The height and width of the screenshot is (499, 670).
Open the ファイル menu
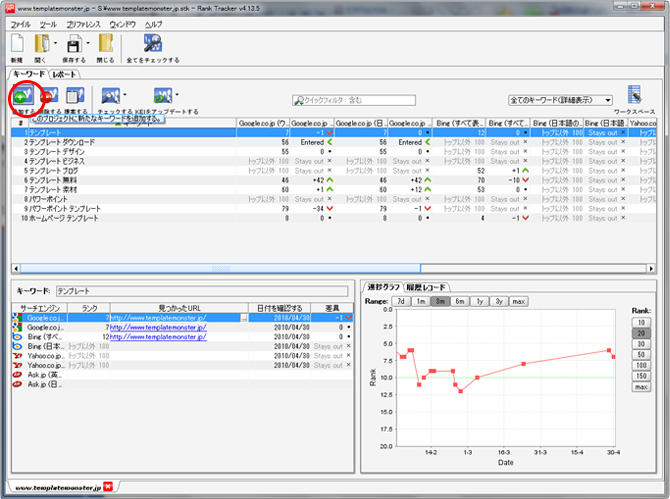click(x=21, y=24)
